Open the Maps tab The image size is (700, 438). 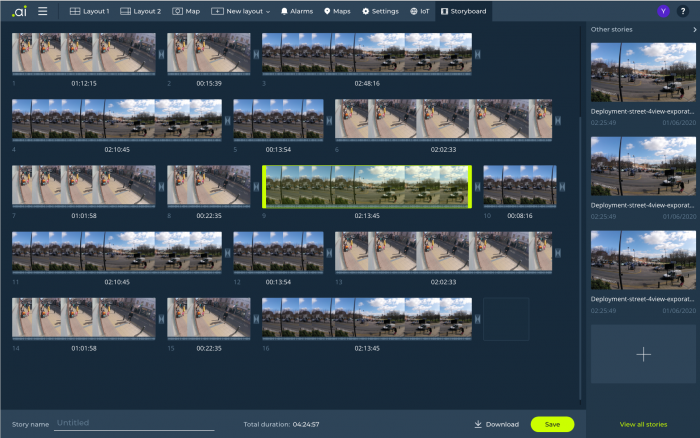click(337, 11)
